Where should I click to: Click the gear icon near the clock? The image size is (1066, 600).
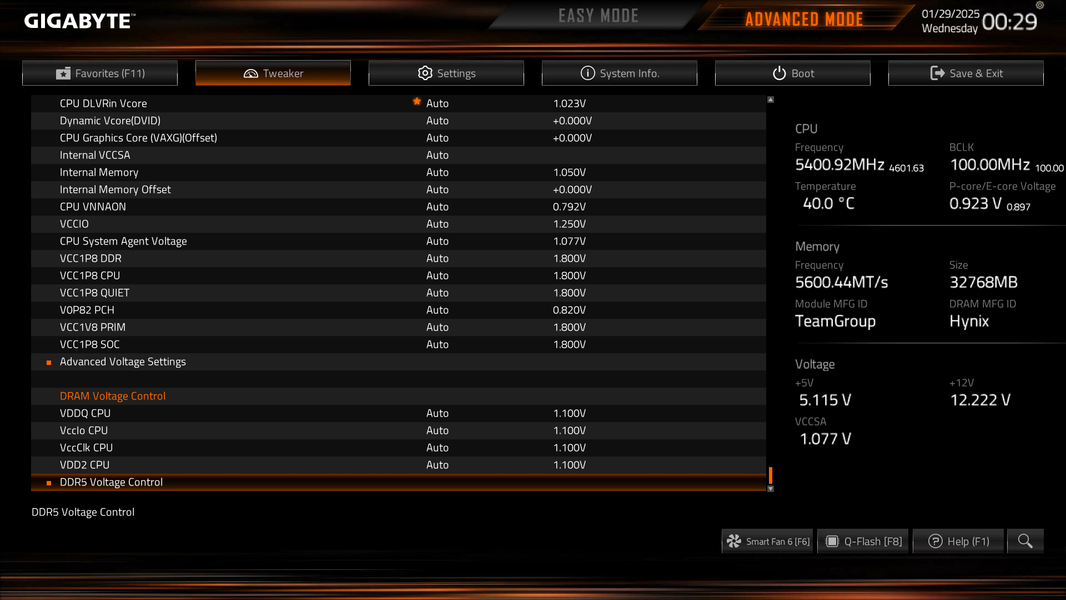[x=1039, y=5]
